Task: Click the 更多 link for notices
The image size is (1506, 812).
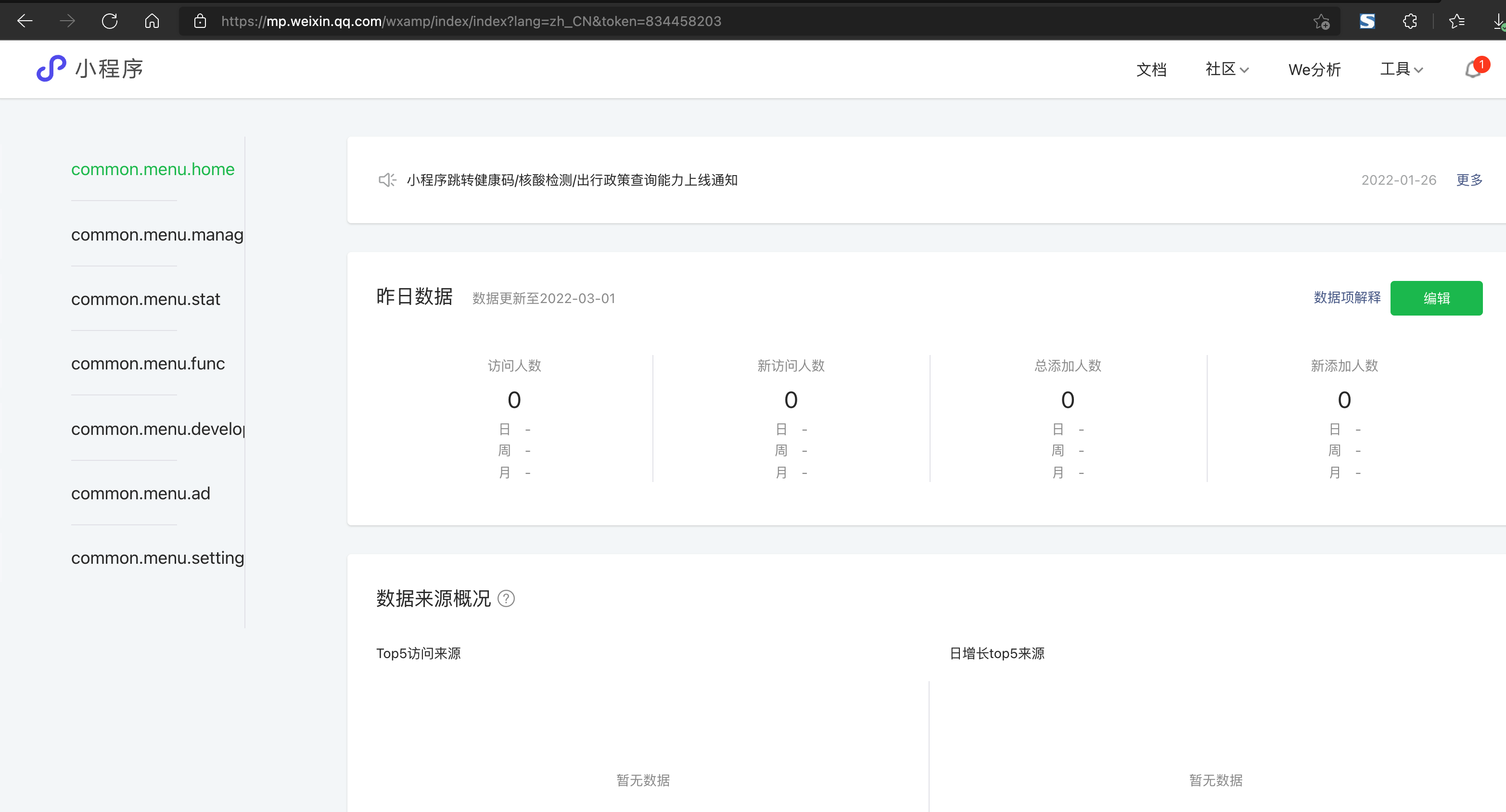Action: pyautogui.click(x=1469, y=180)
